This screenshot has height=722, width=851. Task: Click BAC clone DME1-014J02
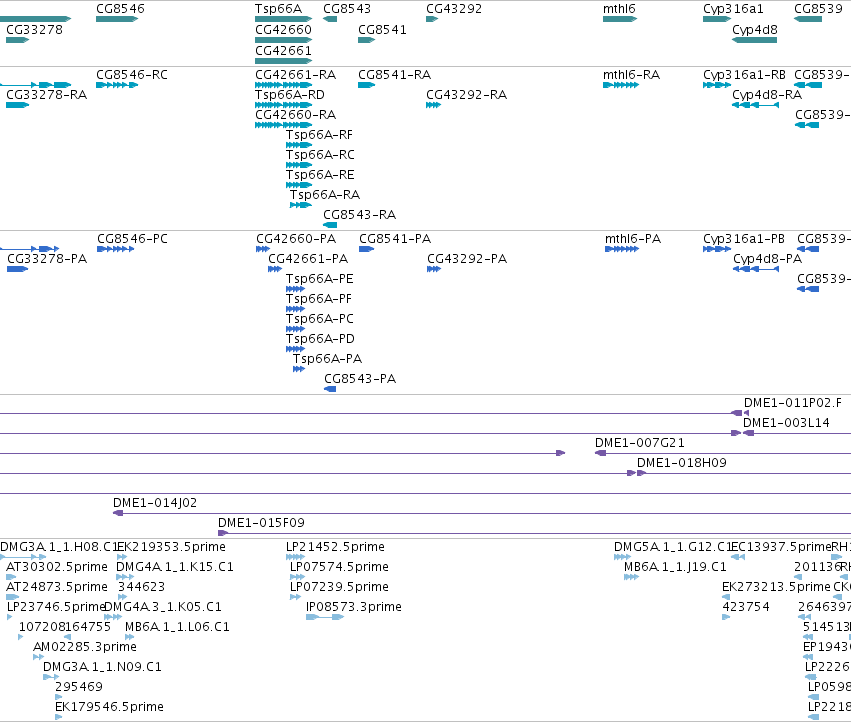coord(155,503)
